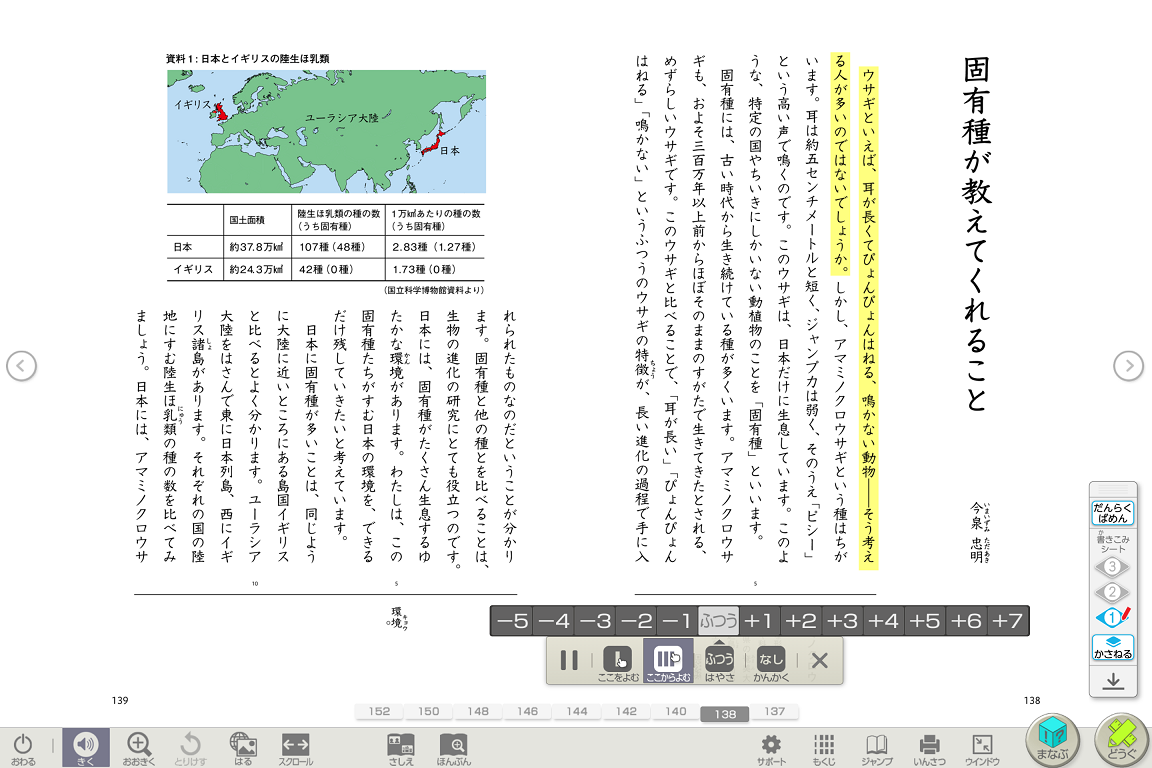The height and width of the screenshot is (768, 1152).
Task: Open the ジャンプ book icon
Action: (x=876, y=748)
